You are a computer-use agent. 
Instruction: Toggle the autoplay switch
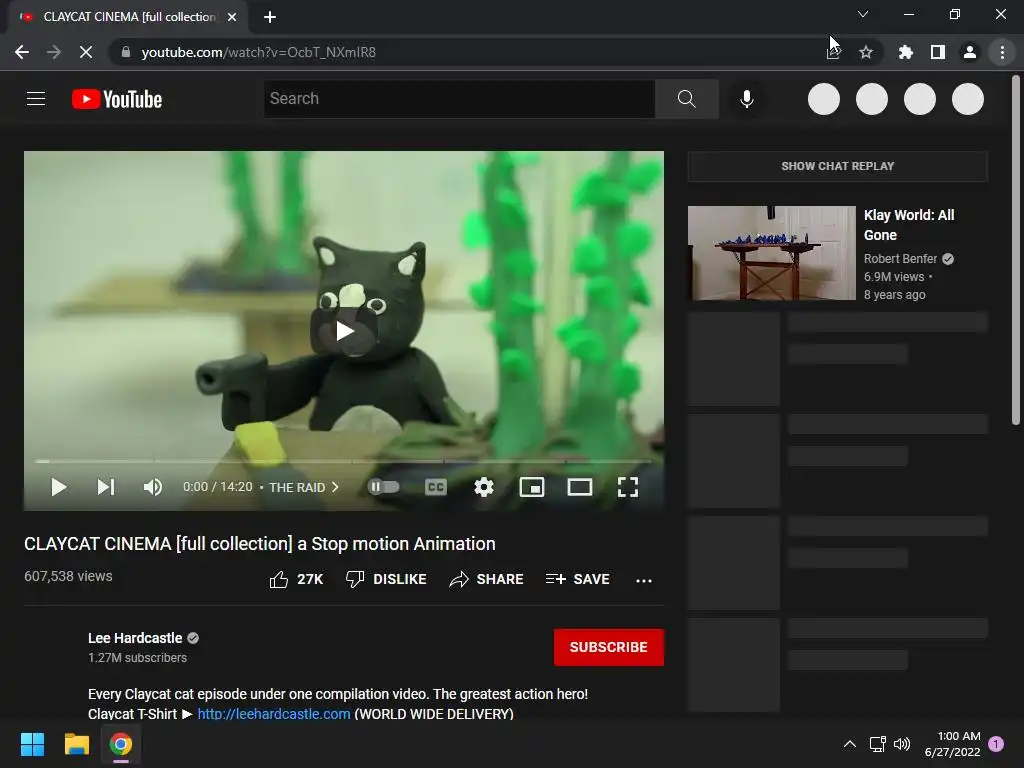(x=383, y=487)
